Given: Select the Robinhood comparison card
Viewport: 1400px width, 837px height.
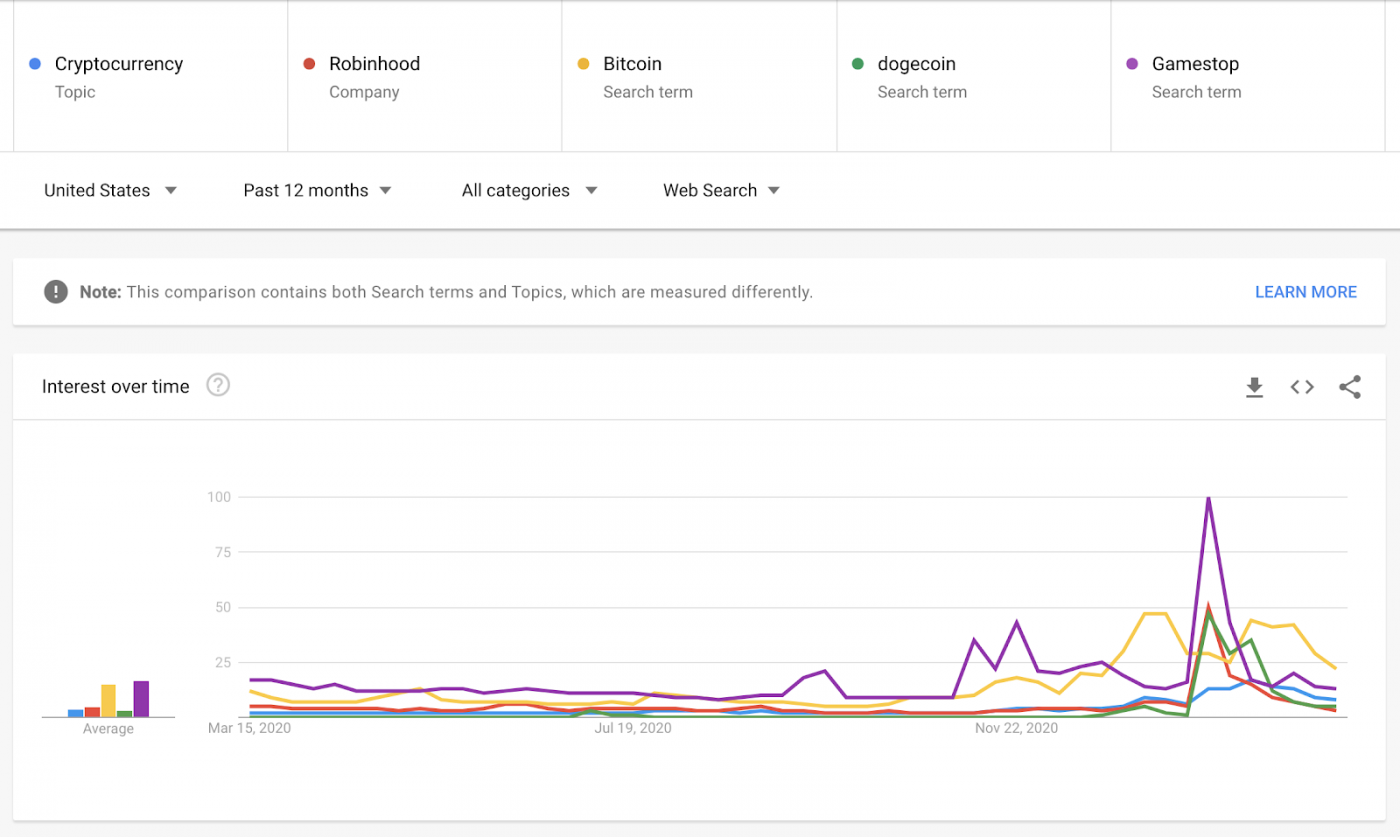Looking at the screenshot, I should 425,75.
